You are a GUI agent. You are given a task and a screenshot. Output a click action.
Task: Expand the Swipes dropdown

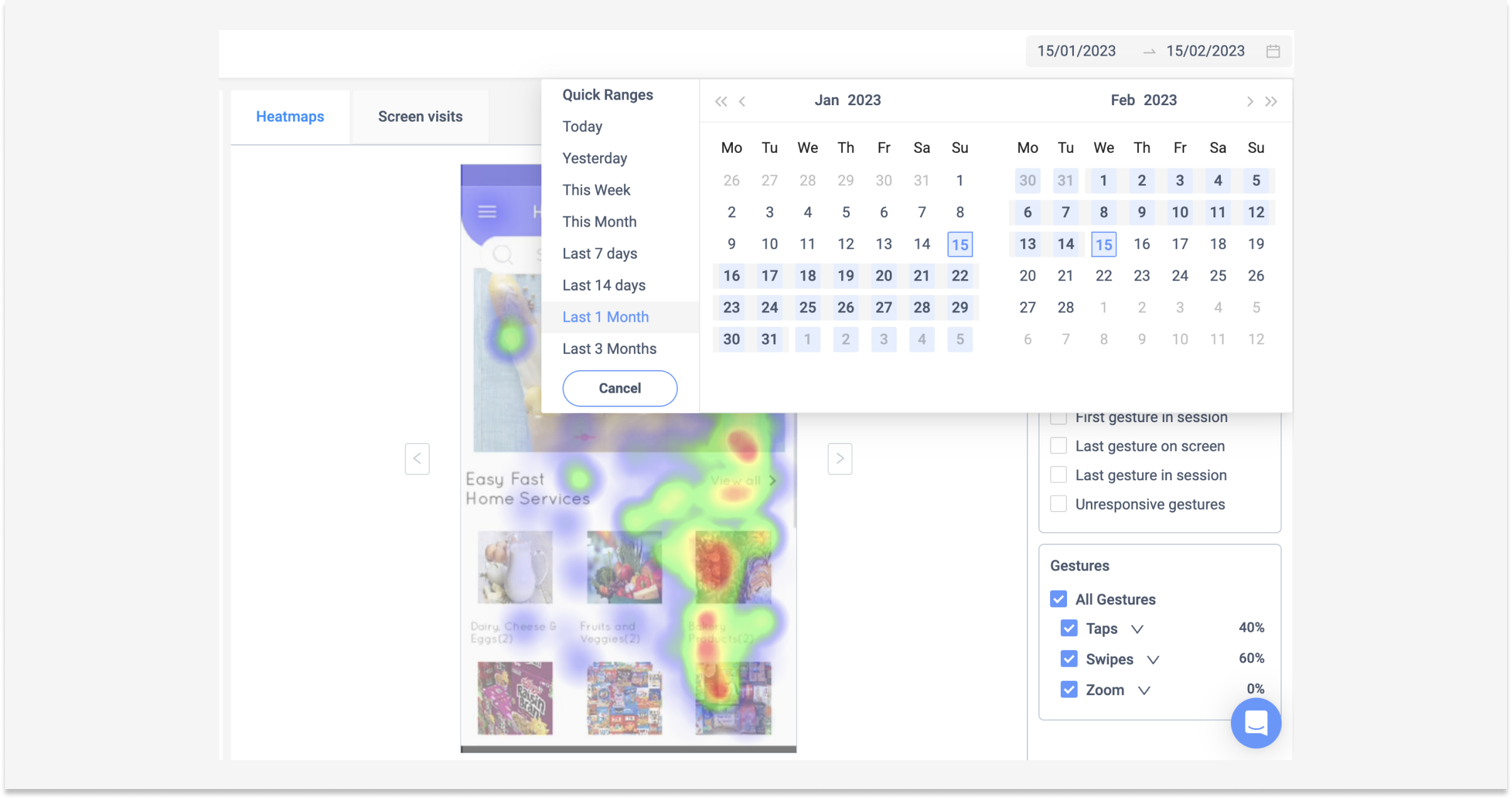pos(1153,659)
